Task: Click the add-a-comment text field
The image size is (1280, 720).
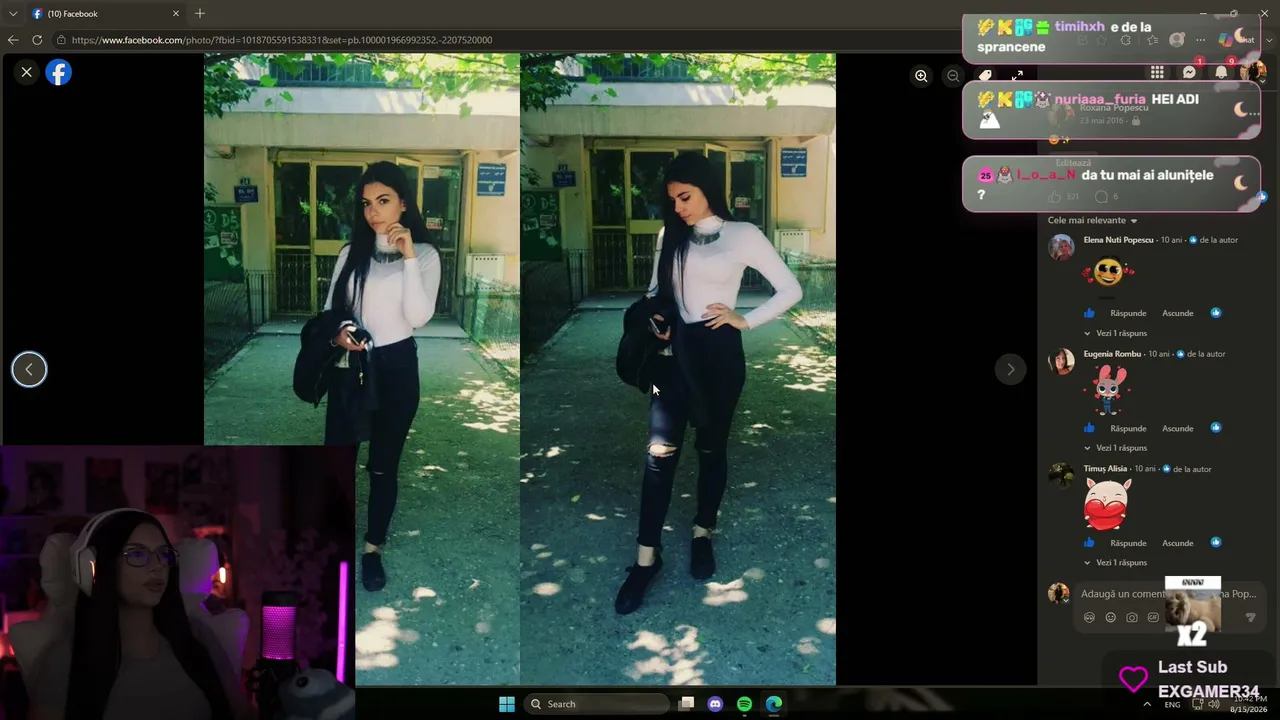Action: click(1168, 594)
